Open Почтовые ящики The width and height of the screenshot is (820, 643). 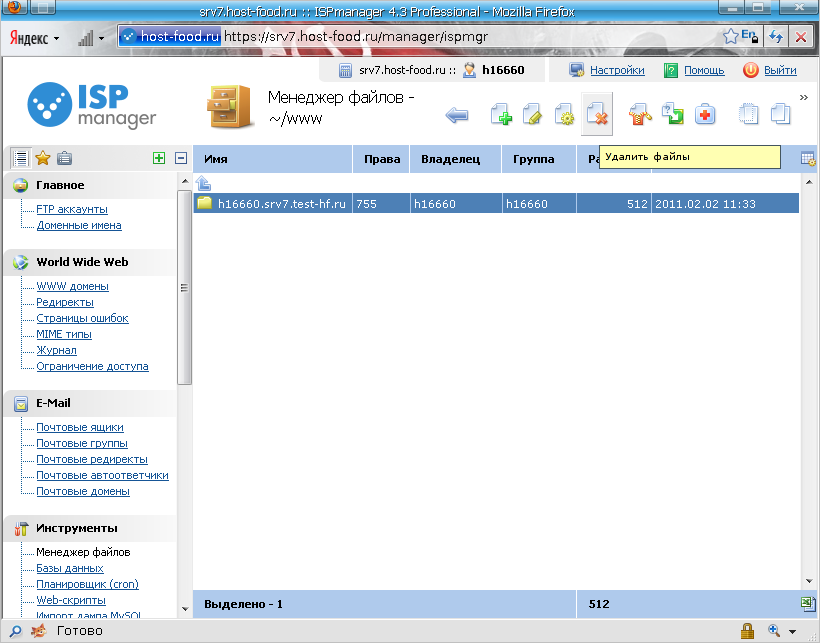pos(80,427)
